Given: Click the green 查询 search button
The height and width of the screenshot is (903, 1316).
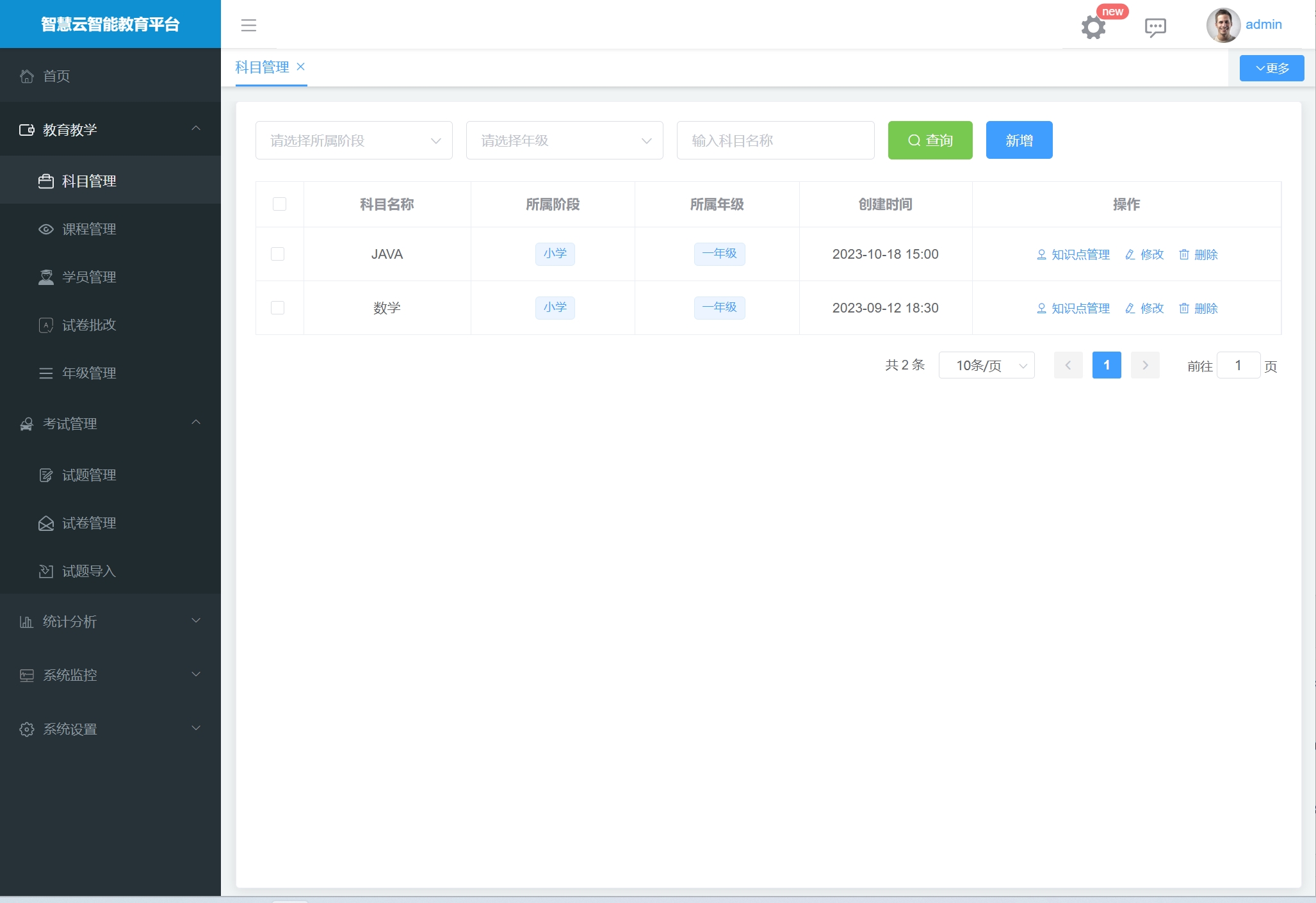Looking at the screenshot, I should pos(930,140).
